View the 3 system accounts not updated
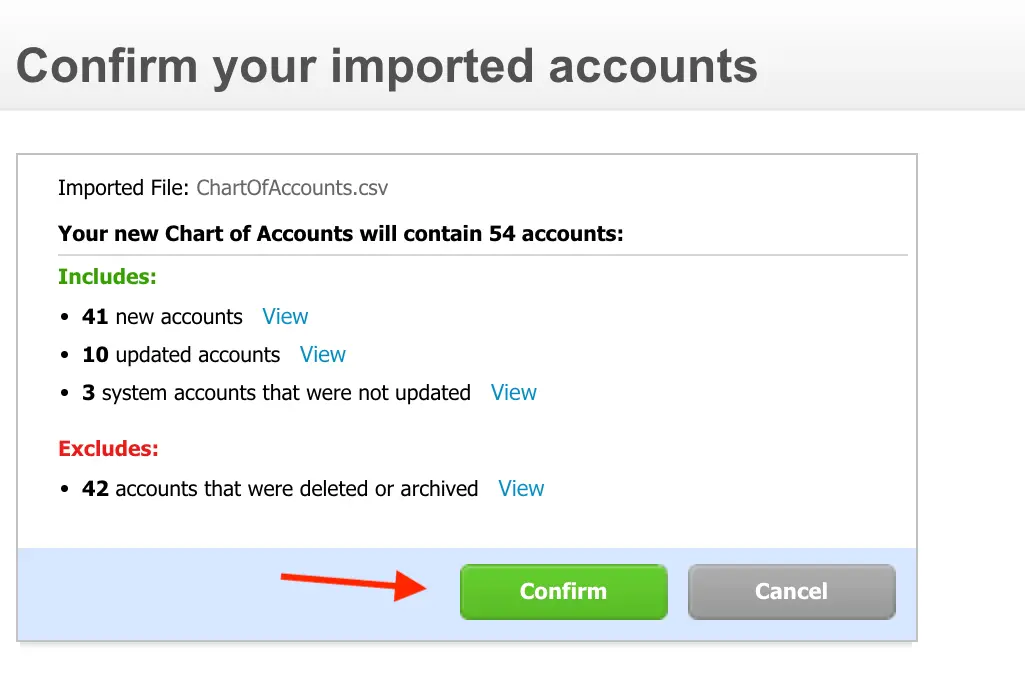Screen dimensions: 1025x675 [513, 392]
